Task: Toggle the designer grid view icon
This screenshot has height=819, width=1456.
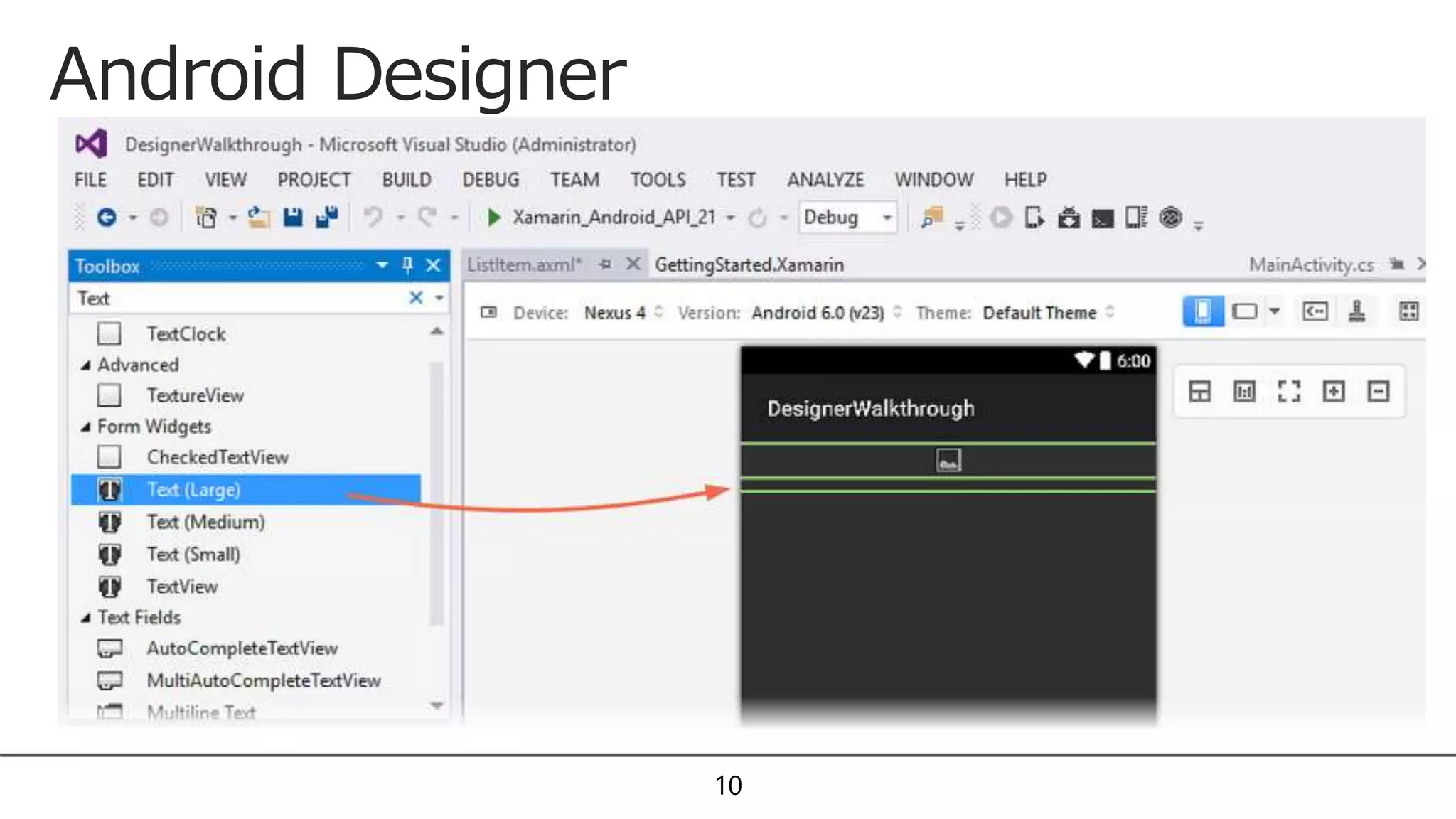Action: point(1408,311)
